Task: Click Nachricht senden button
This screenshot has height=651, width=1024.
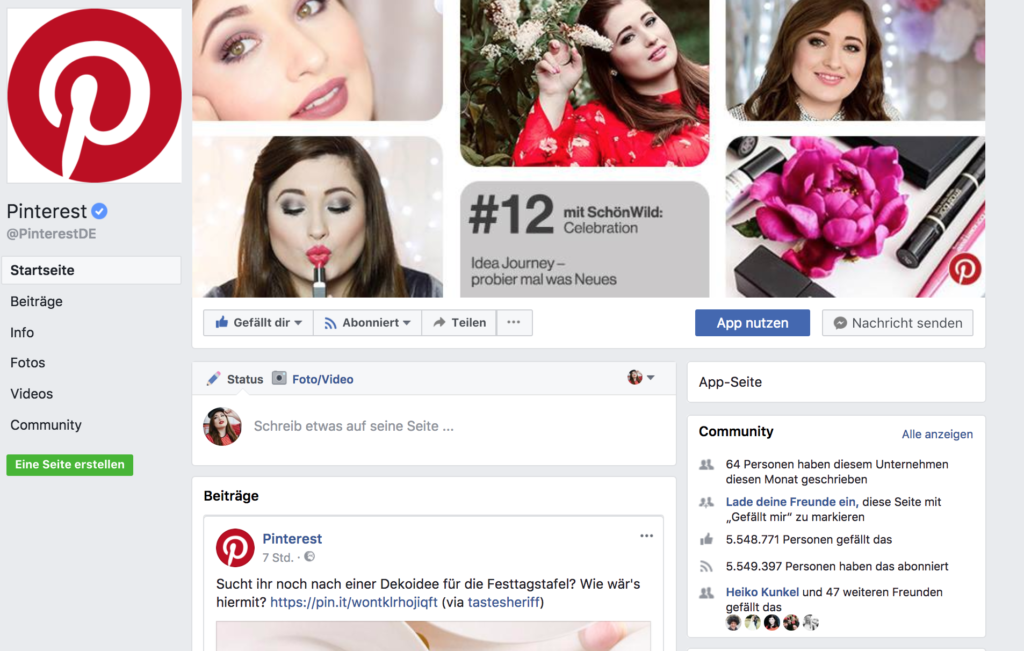Action: (897, 323)
